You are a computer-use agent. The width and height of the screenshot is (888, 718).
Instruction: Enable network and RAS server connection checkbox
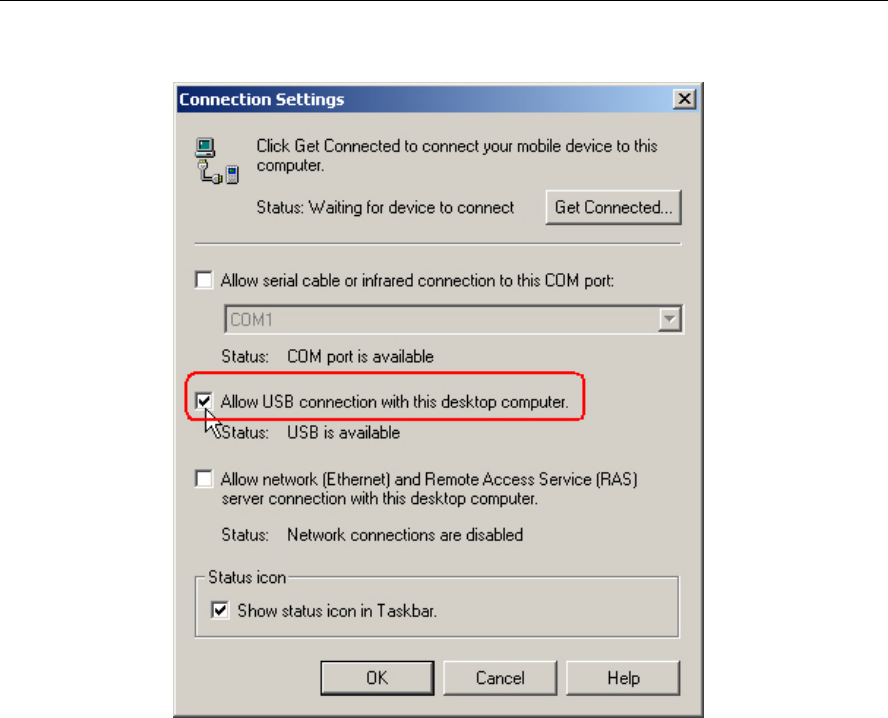pyautogui.click(x=204, y=478)
